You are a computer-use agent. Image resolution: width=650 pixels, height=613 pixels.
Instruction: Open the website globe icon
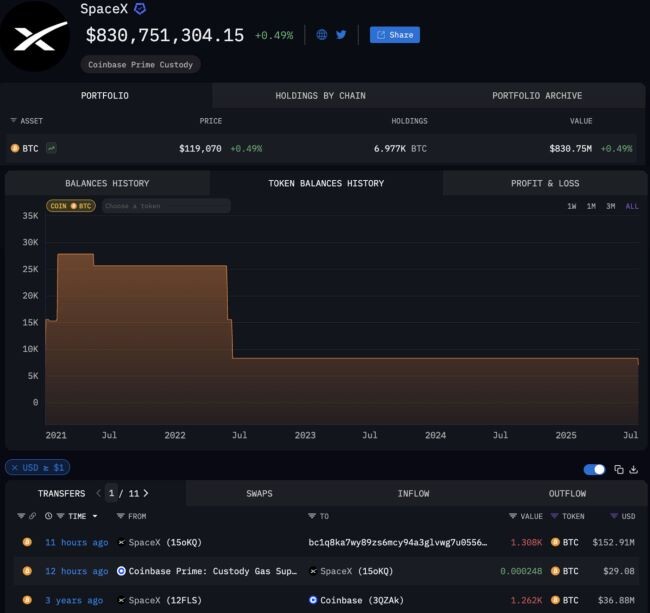click(x=322, y=35)
